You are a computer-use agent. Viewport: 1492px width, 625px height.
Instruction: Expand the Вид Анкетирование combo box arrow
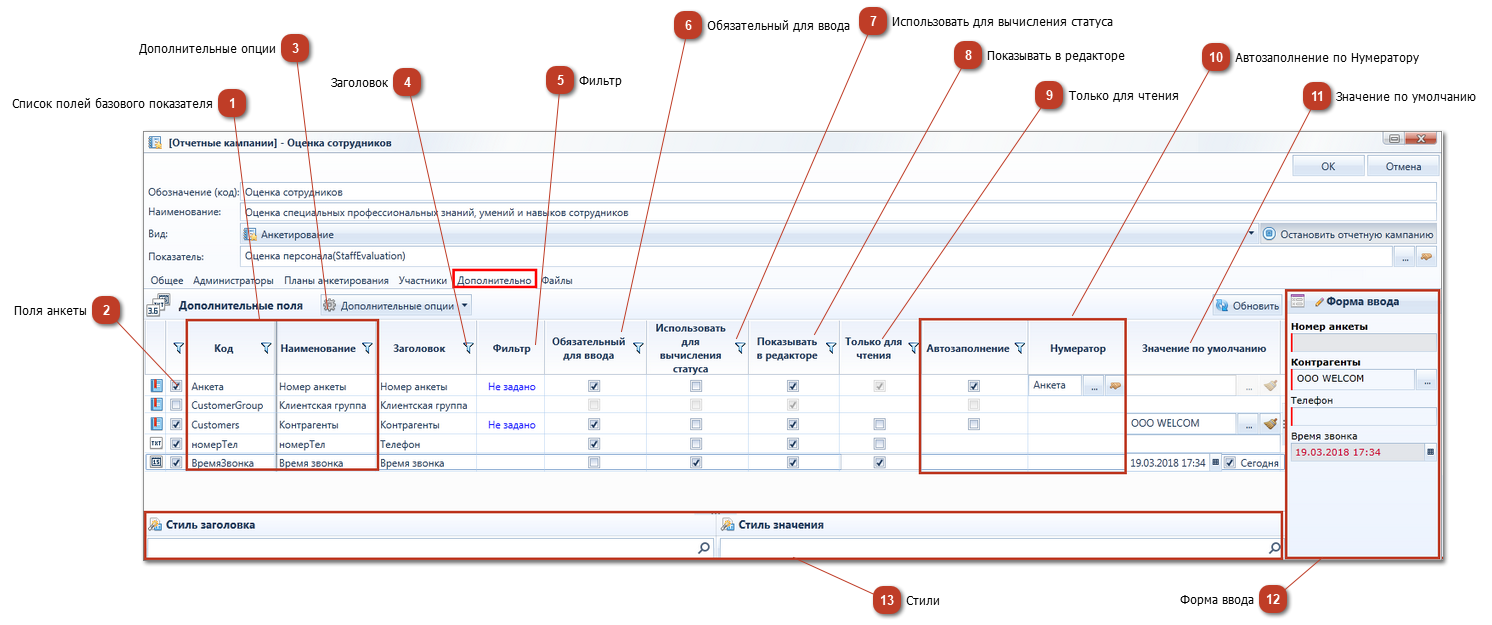point(1251,233)
